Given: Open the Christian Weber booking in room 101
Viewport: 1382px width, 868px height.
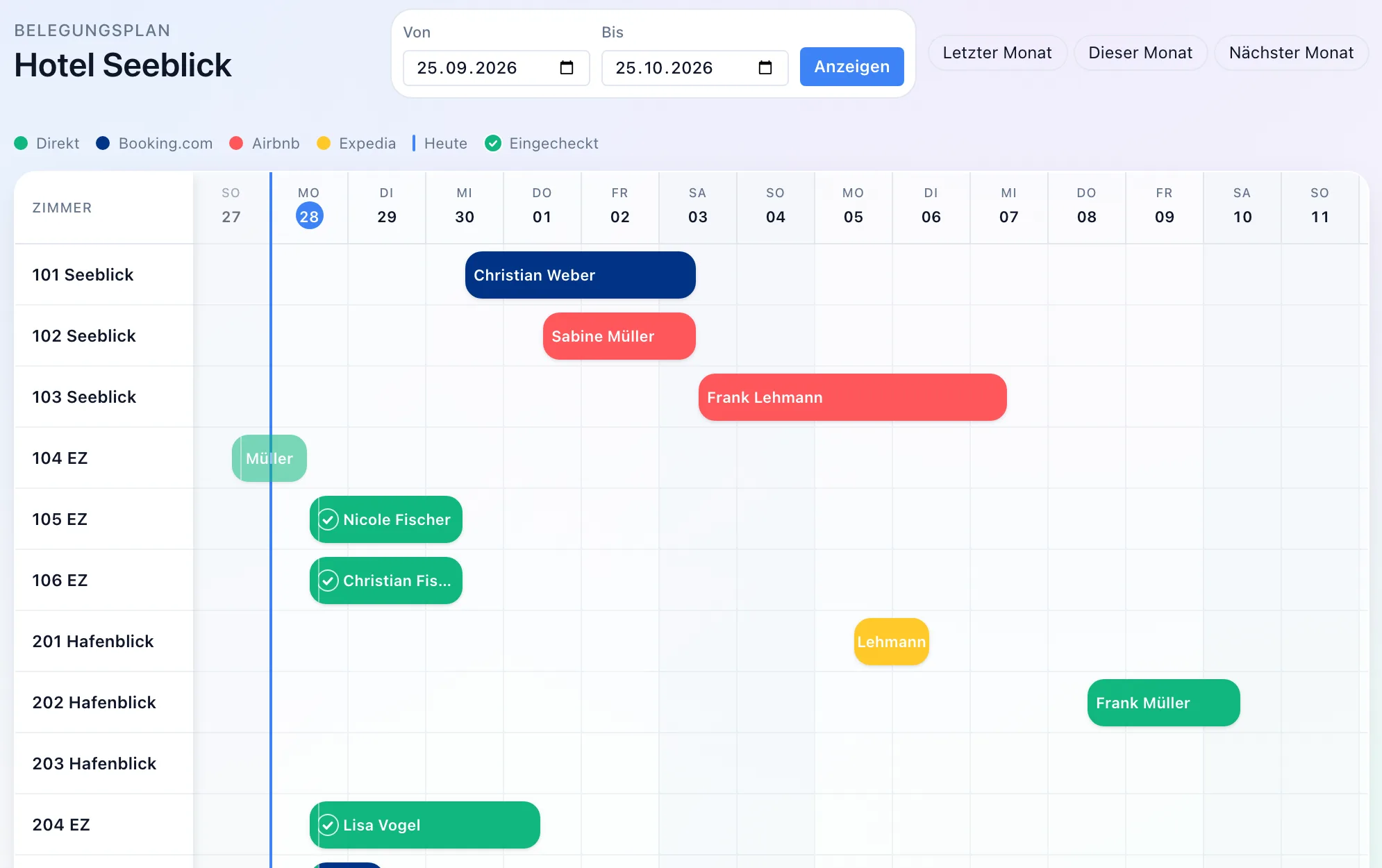Looking at the screenshot, I should [x=580, y=275].
